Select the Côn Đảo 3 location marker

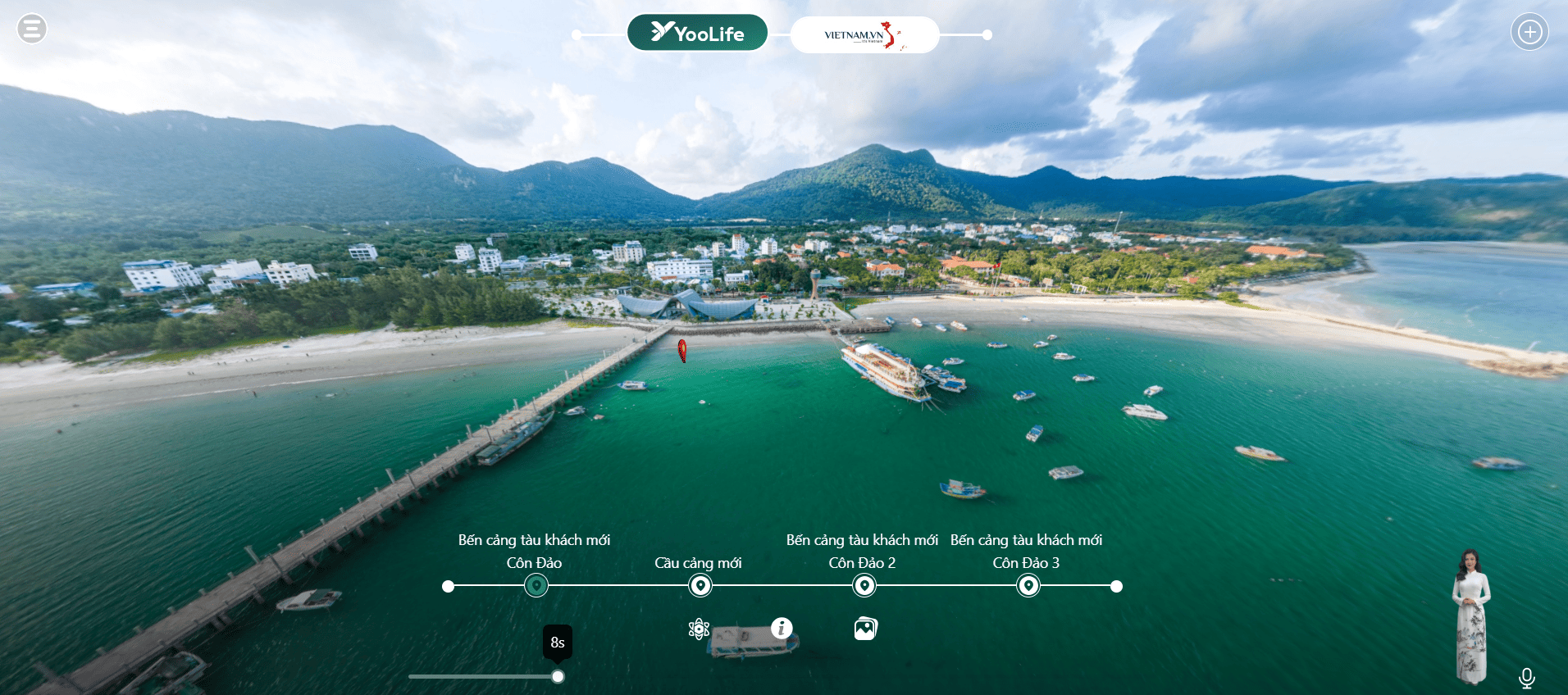click(x=1028, y=586)
